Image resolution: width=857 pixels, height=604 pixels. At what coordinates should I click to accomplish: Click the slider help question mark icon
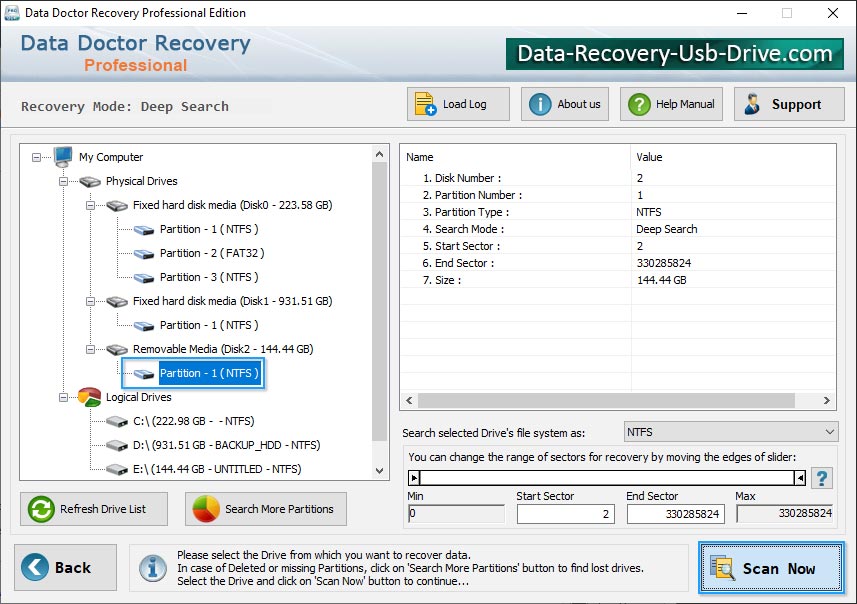point(821,478)
